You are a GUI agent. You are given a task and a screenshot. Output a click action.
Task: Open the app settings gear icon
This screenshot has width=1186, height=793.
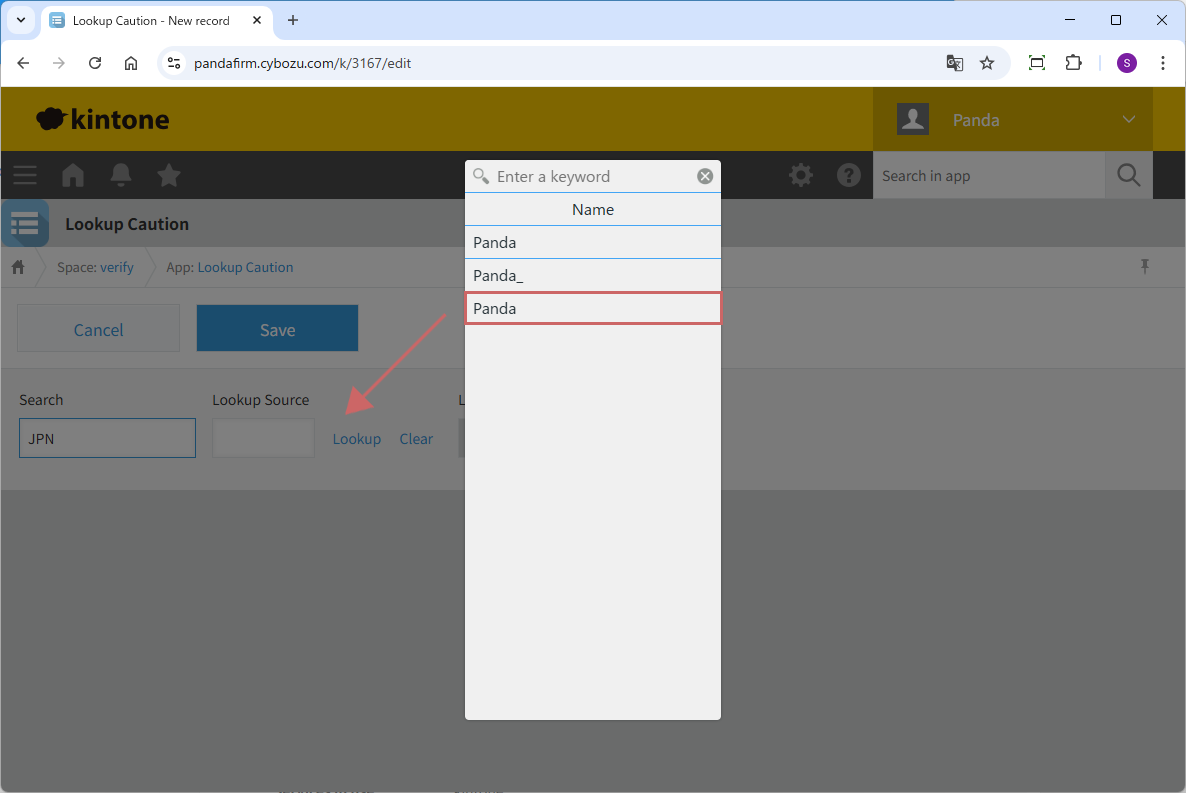[801, 176]
